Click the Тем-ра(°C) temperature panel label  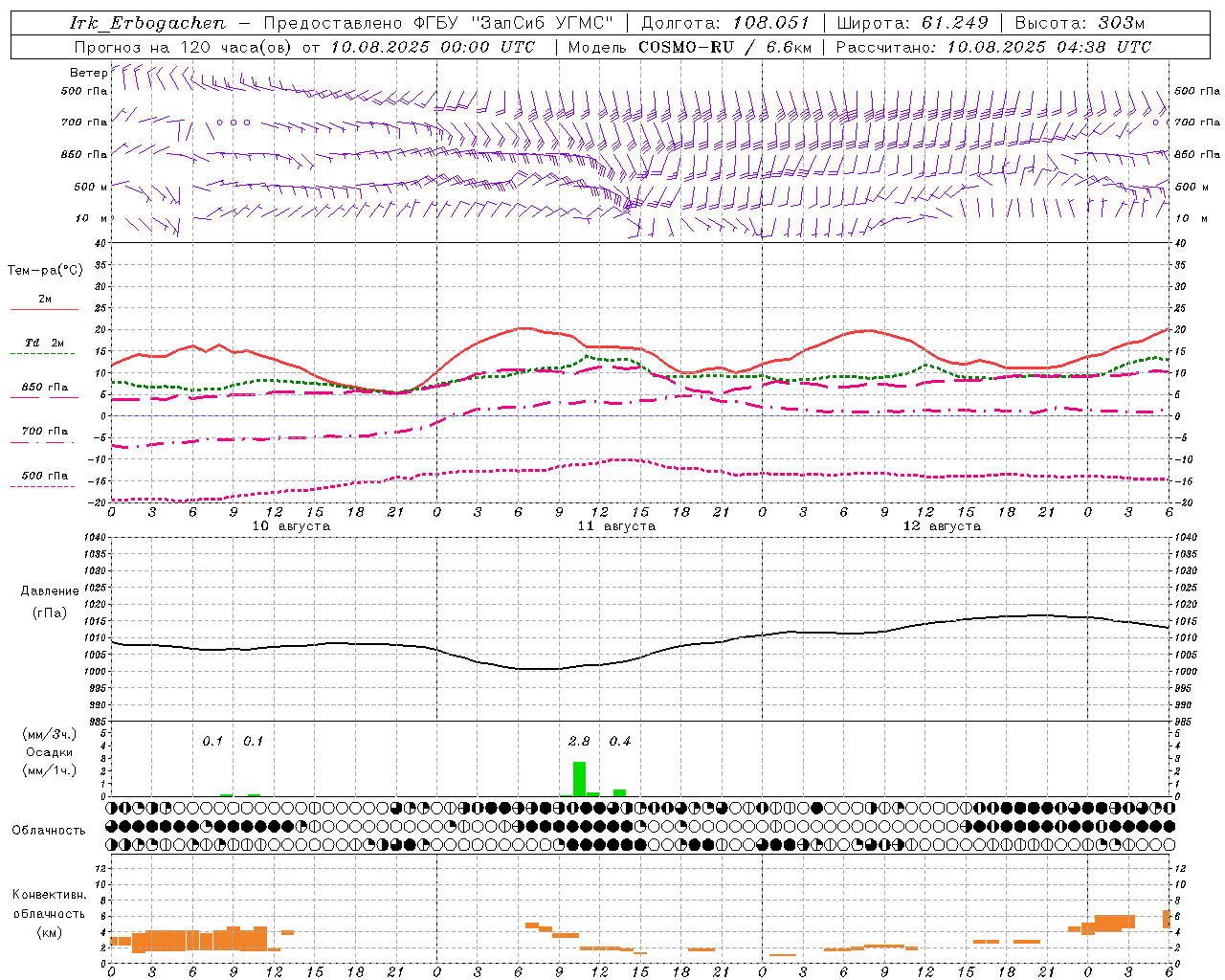pyautogui.click(x=45, y=271)
